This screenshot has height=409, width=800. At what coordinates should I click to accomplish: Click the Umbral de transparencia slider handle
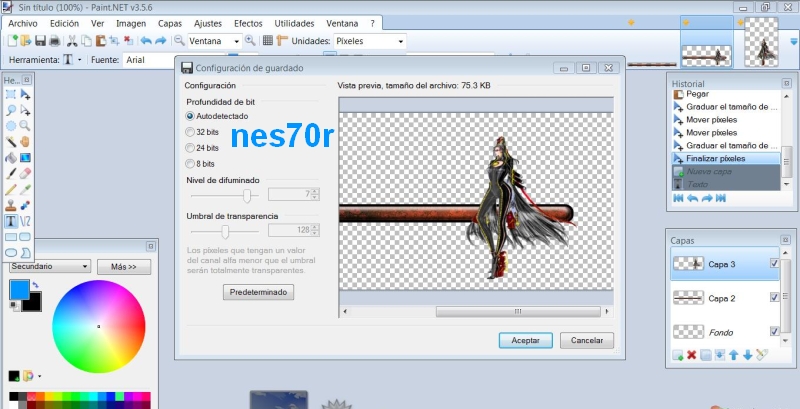pos(225,232)
